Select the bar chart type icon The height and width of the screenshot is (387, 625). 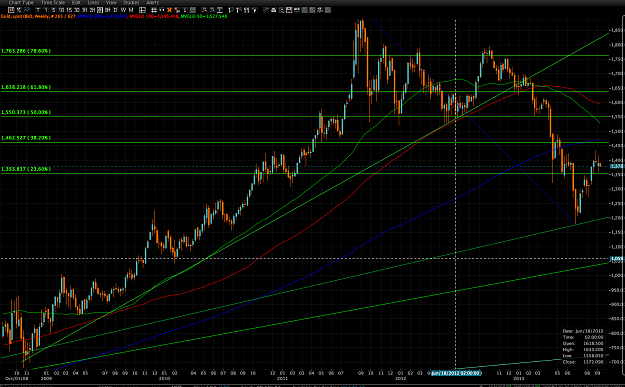(x=19, y=10)
